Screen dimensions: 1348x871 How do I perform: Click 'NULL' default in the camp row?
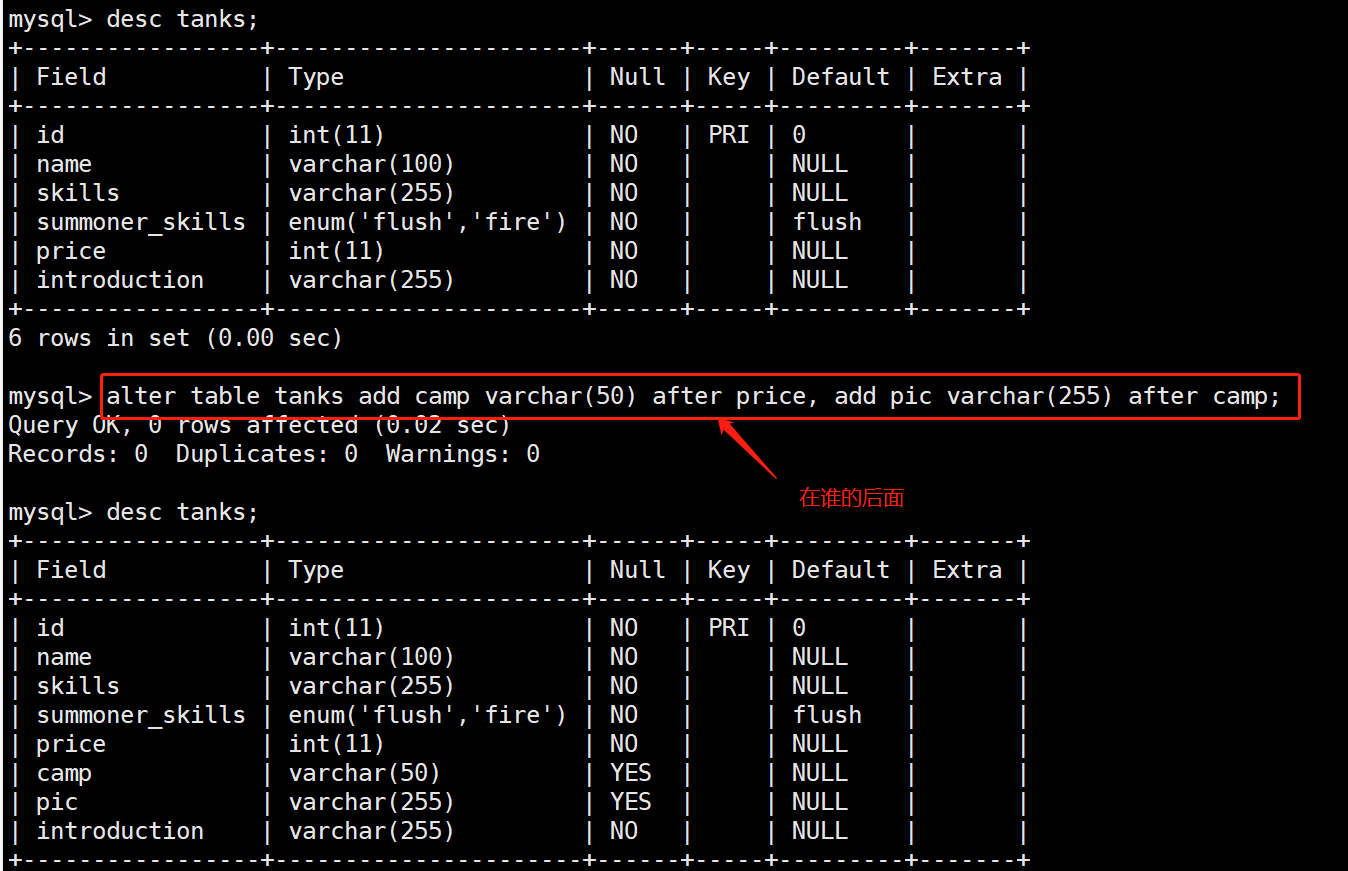tap(820, 774)
